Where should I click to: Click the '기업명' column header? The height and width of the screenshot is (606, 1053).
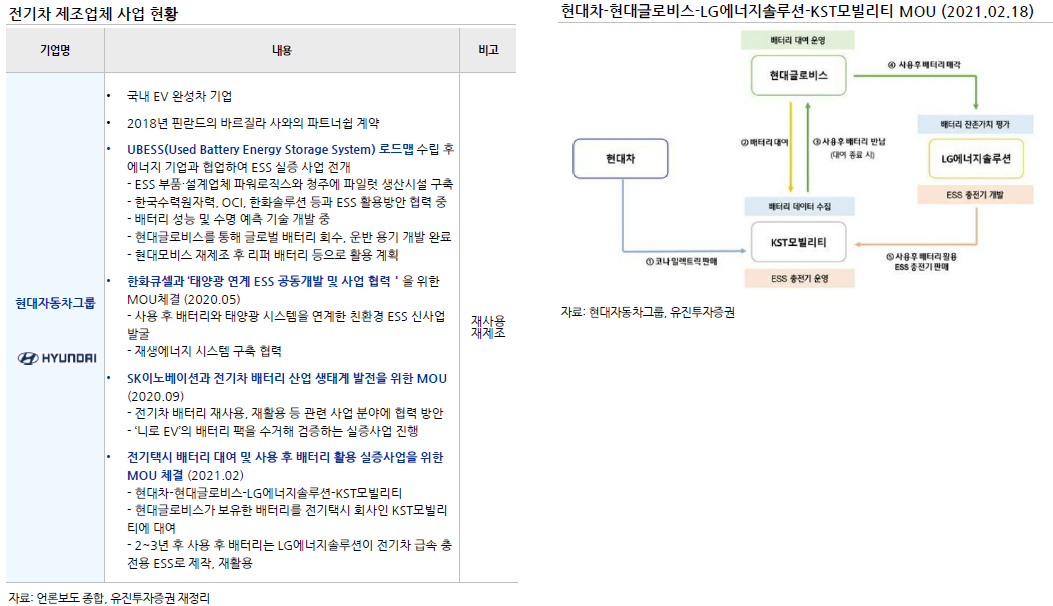[x=55, y=50]
